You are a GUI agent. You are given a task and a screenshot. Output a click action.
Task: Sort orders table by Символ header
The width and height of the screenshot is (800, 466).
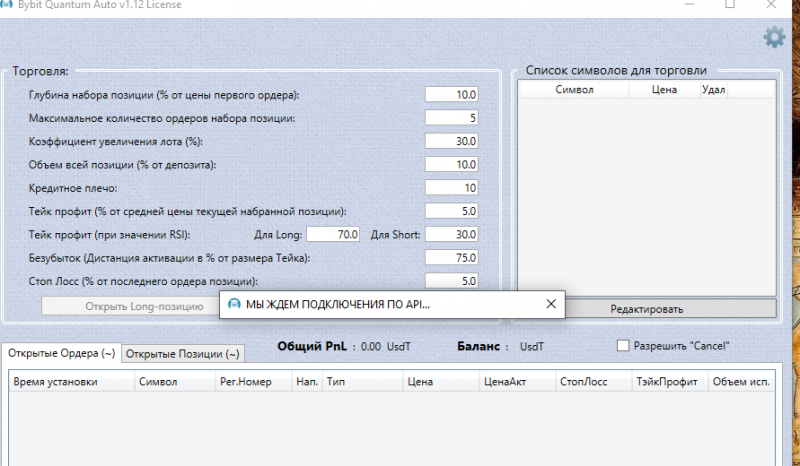pyautogui.click(x=175, y=382)
